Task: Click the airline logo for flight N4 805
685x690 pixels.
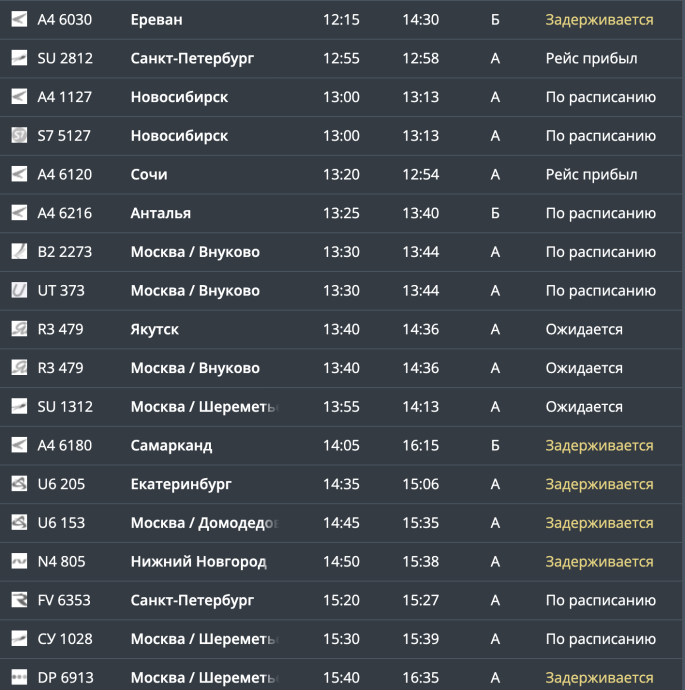Action: tap(19, 562)
